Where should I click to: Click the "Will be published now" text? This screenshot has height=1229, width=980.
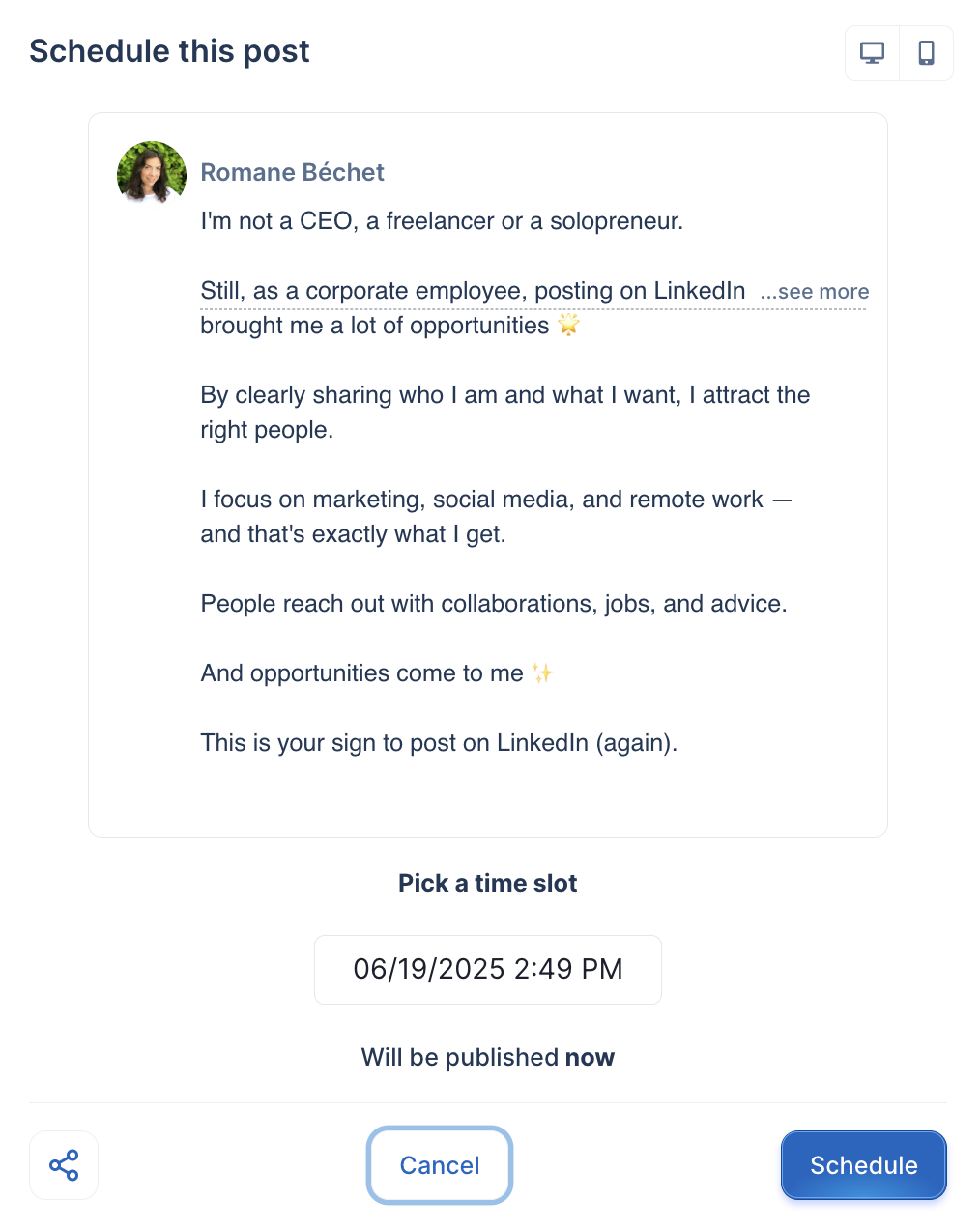tap(488, 1057)
